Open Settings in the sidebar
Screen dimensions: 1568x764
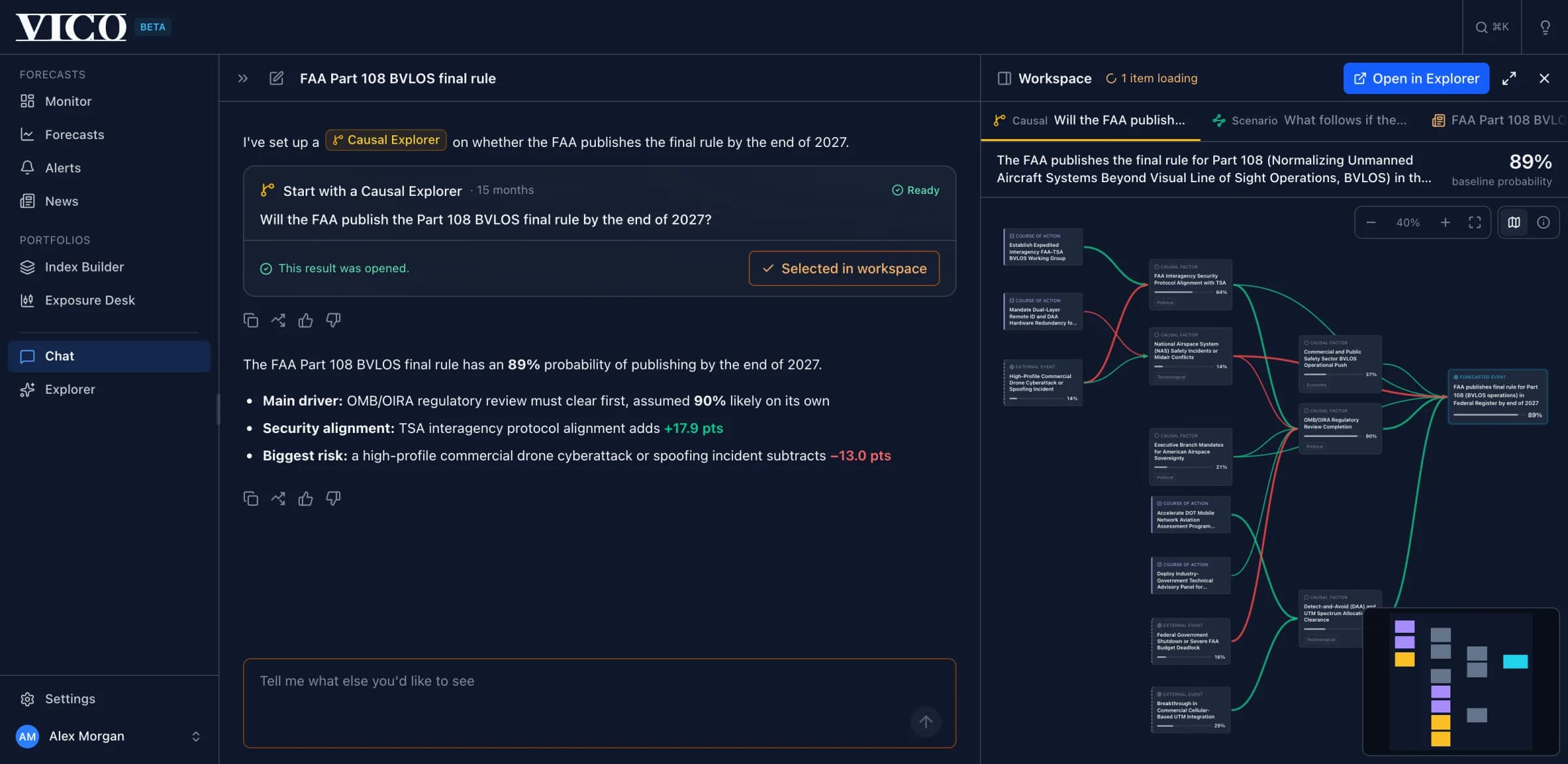tap(109, 699)
